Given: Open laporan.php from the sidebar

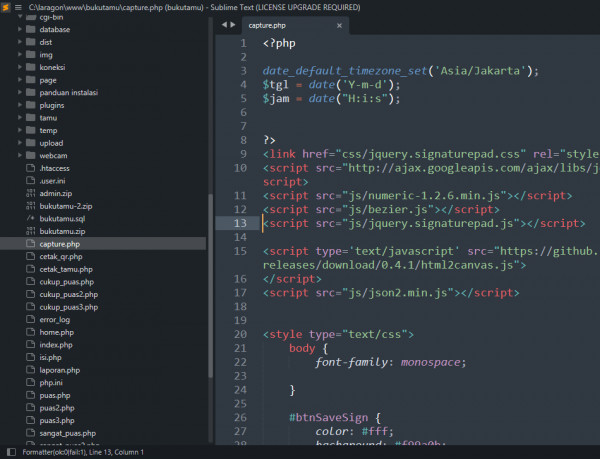Looking at the screenshot, I should coord(60,370).
